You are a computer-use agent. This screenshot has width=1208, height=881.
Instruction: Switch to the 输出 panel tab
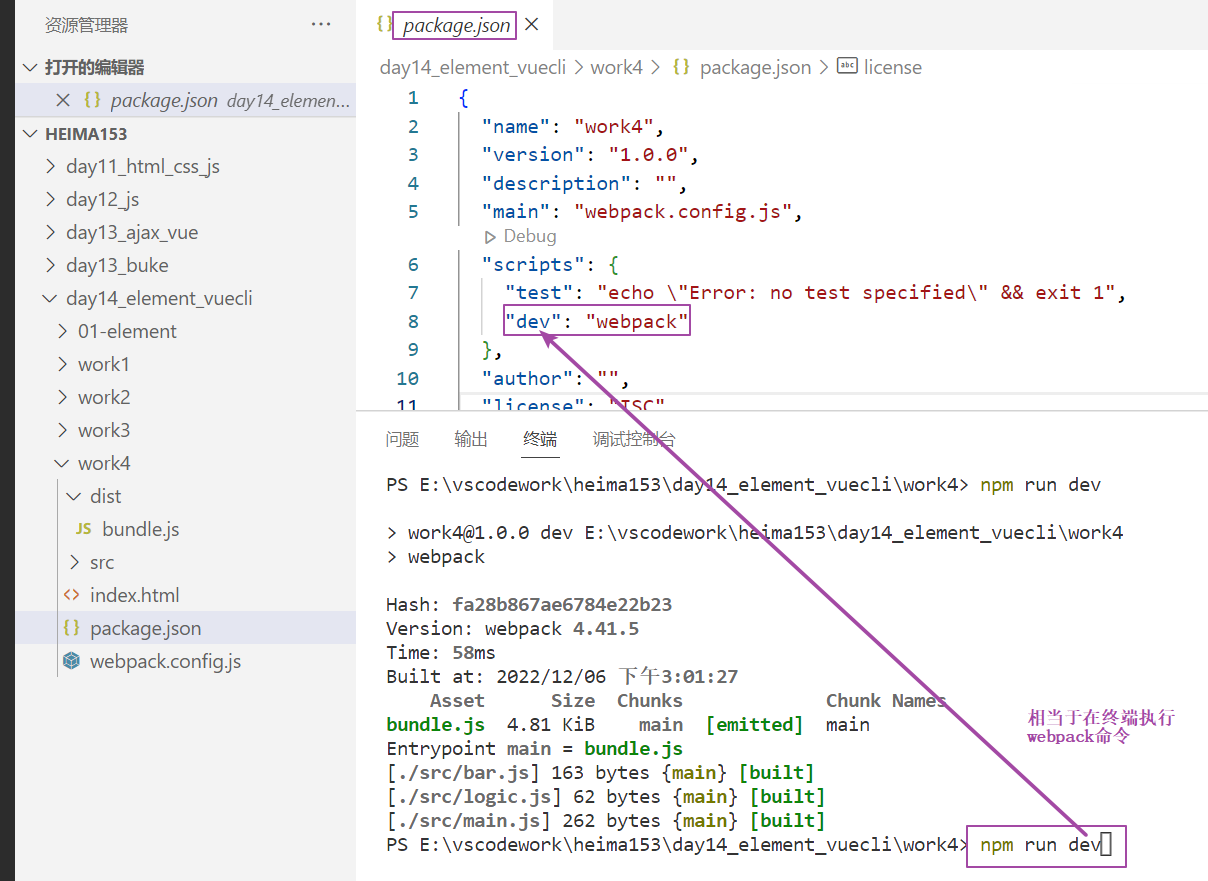tap(471, 439)
